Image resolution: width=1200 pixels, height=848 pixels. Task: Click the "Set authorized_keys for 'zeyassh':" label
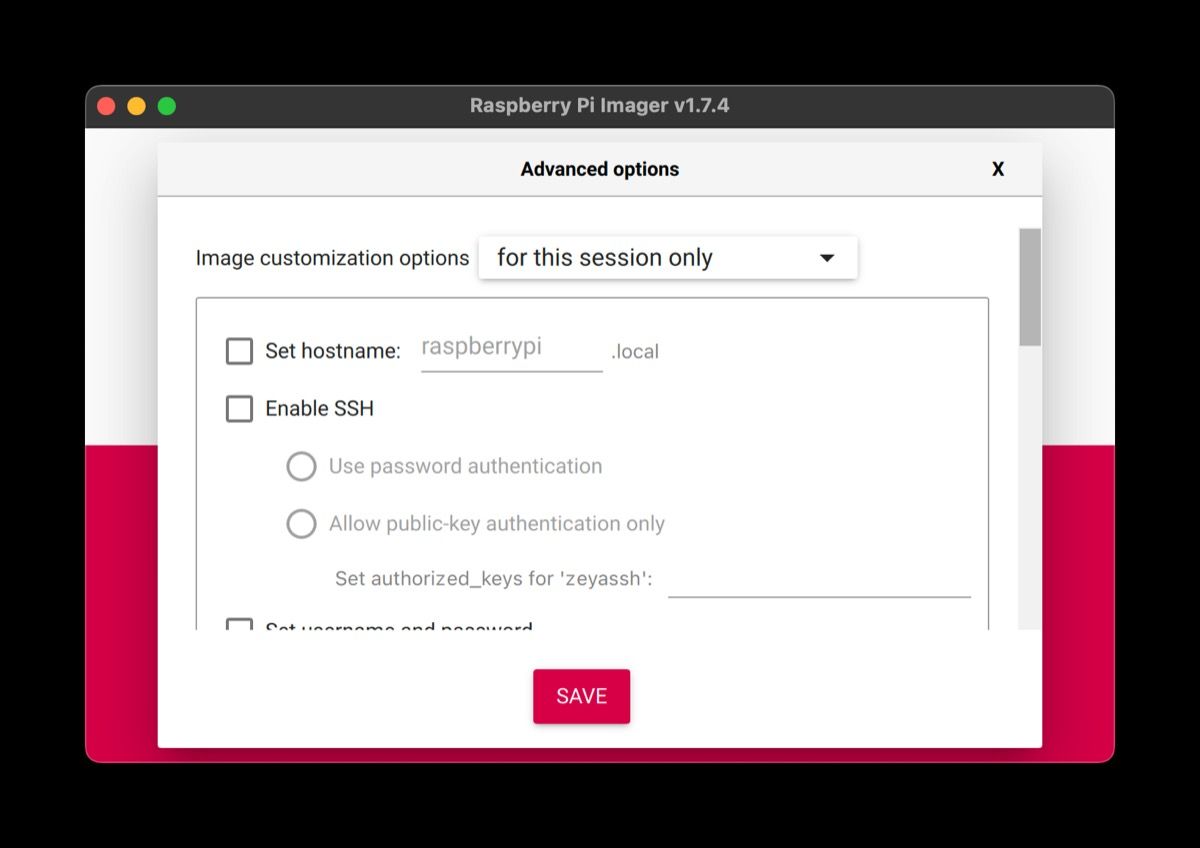495,578
